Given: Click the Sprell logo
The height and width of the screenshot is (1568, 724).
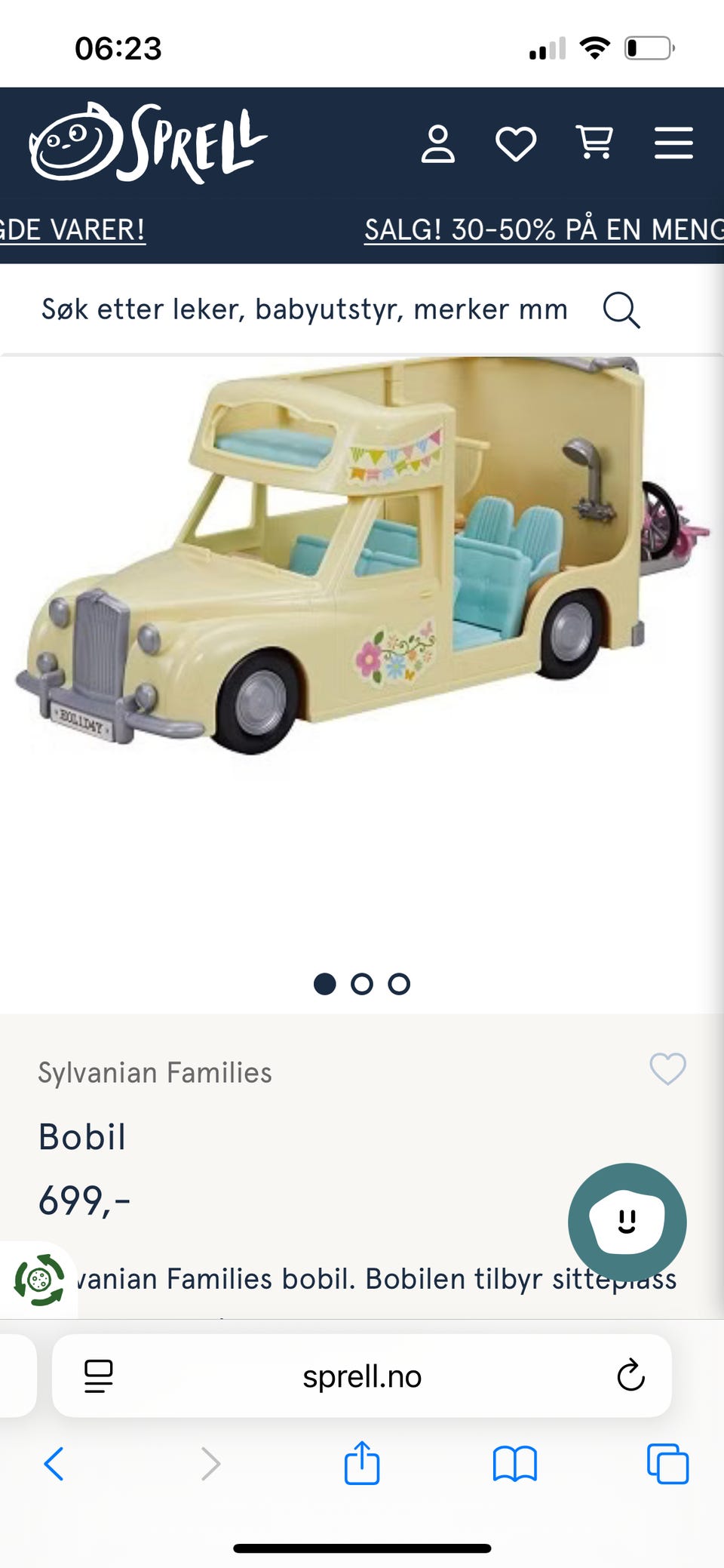Looking at the screenshot, I should (x=148, y=143).
